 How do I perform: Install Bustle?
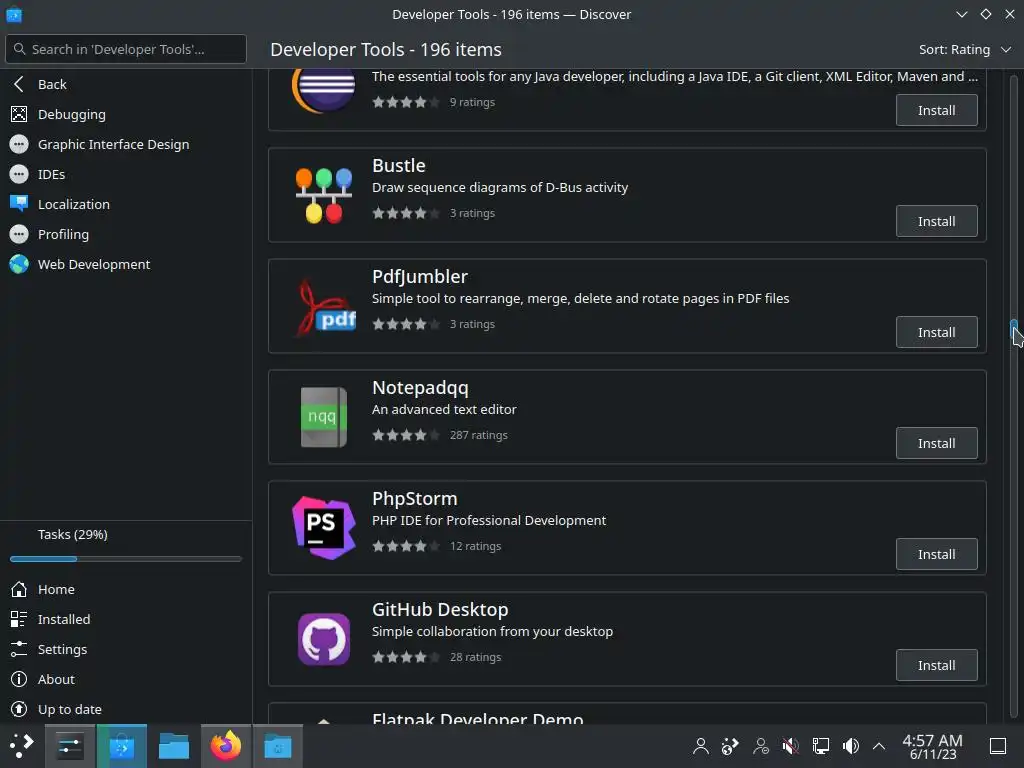(x=936, y=221)
